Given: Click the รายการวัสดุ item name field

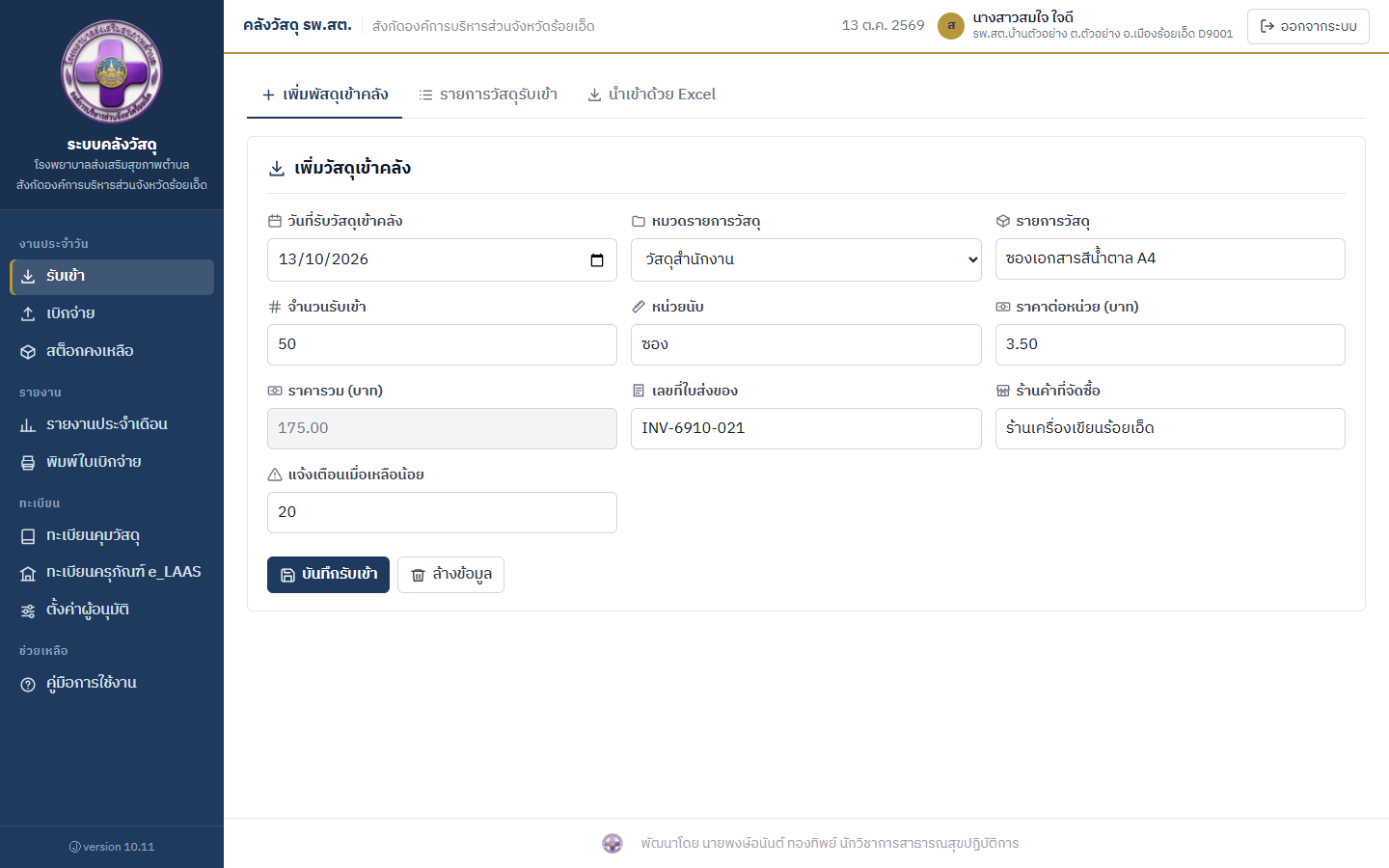Looking at the screenshot, I should coord(1170,259).
